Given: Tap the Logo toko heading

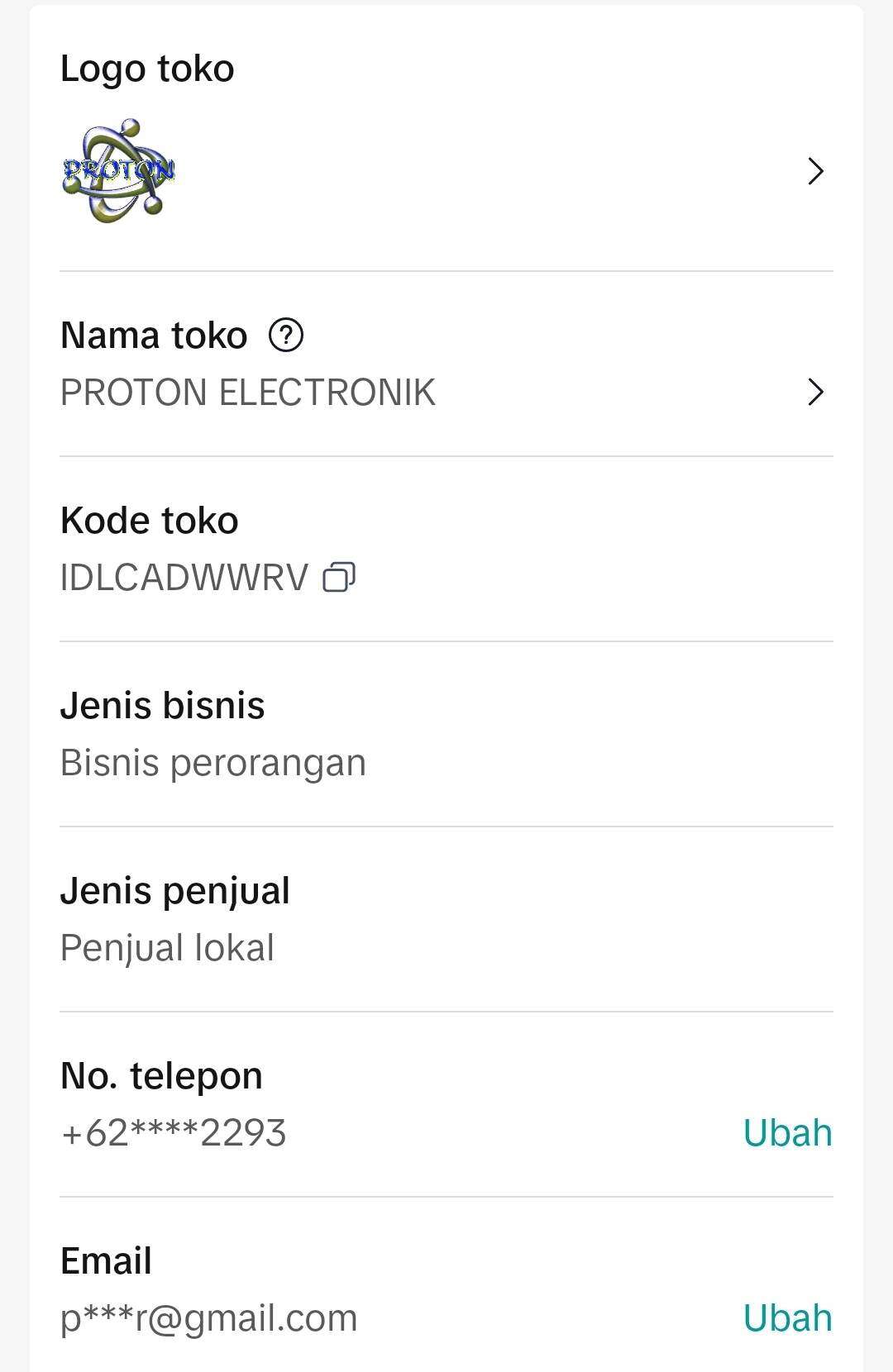Looking at the screenshot, I should tap(147, 69).
